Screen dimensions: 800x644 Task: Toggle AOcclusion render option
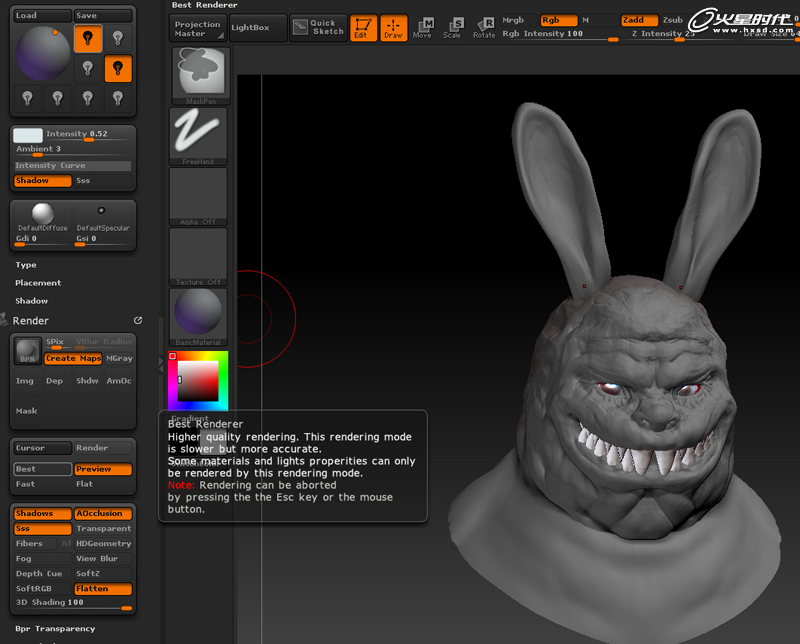[103, 513]
